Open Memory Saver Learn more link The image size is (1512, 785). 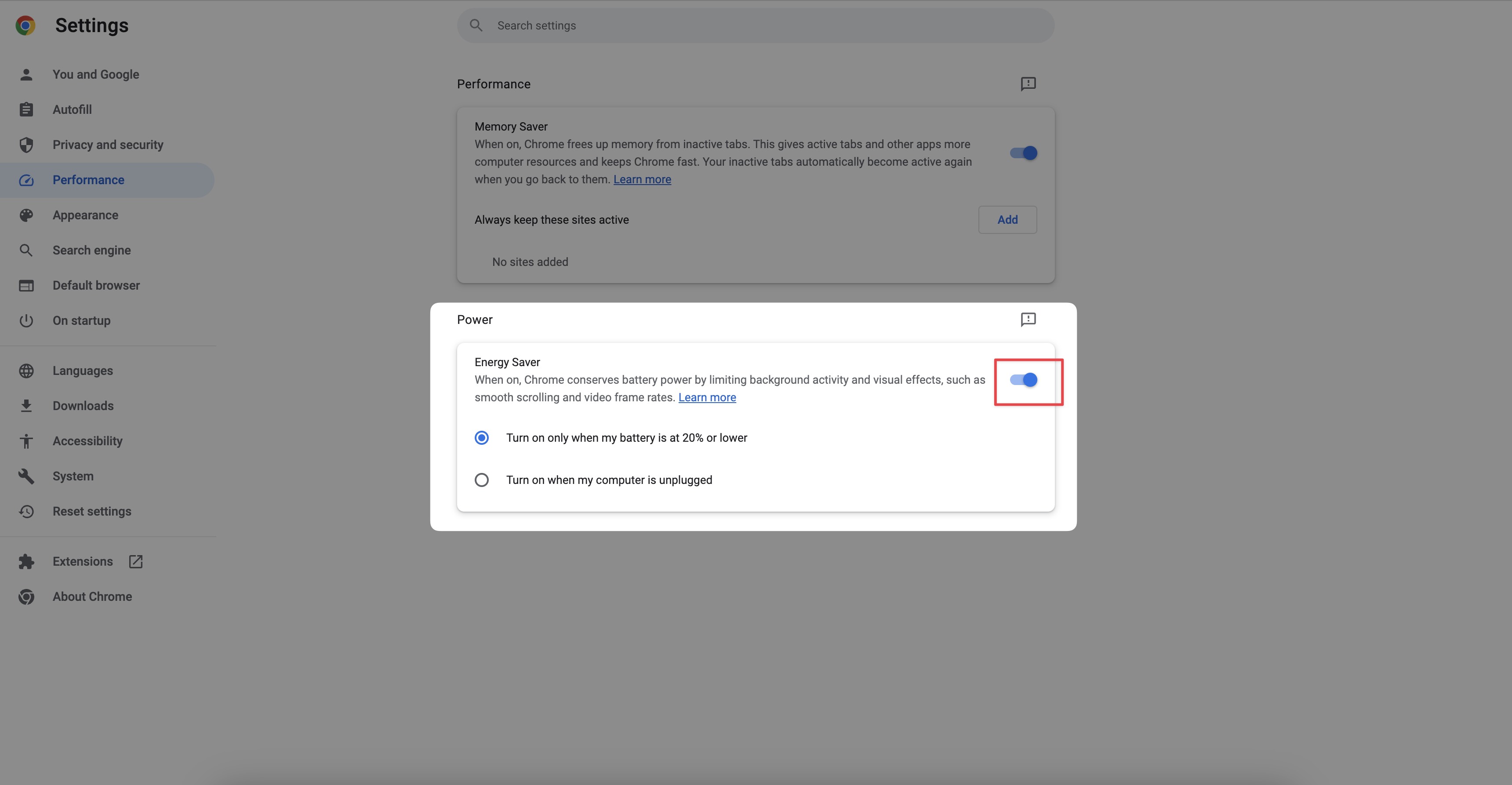click(642, 180)
